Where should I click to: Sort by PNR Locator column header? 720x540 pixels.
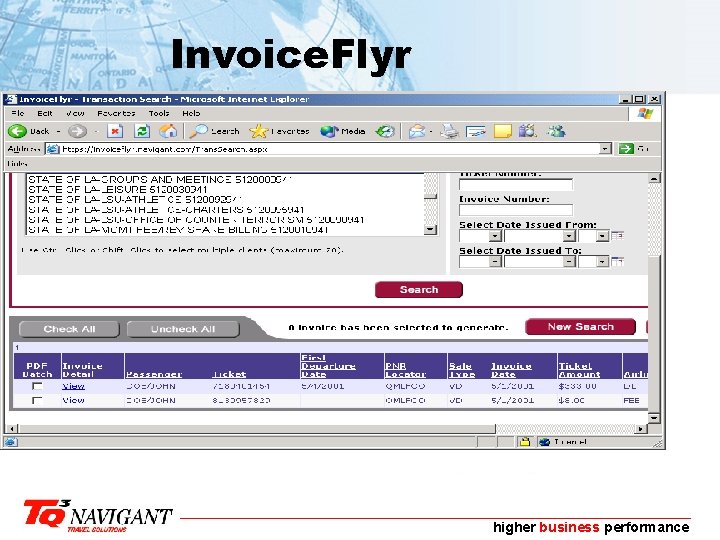coord(405,370)
